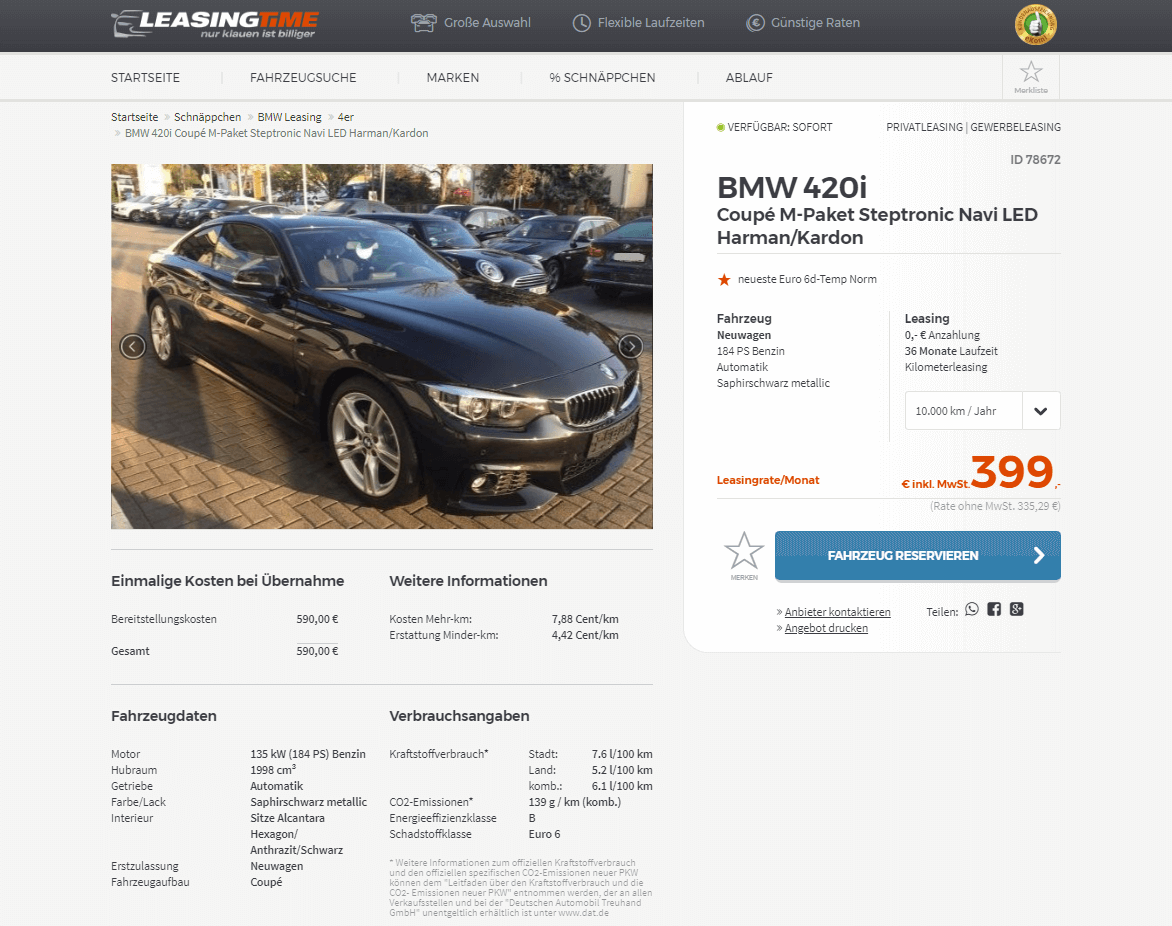Viewport: 1172px width, 926px height.
Task: Toggle the Merken star for this vehicle
Action: (x=744, y=555)
